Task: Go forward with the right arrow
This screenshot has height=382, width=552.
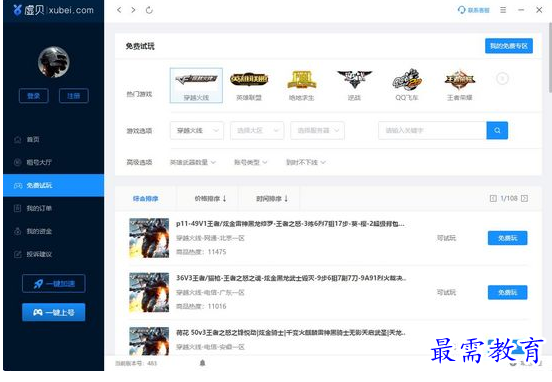Action: tap(133, 10)
